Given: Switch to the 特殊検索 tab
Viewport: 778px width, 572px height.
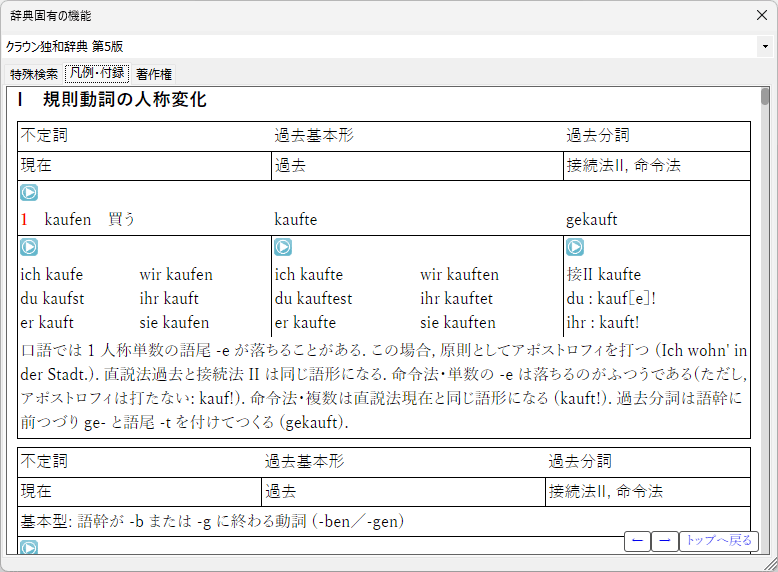Looking at the screenshot, I should coord(34,74).
